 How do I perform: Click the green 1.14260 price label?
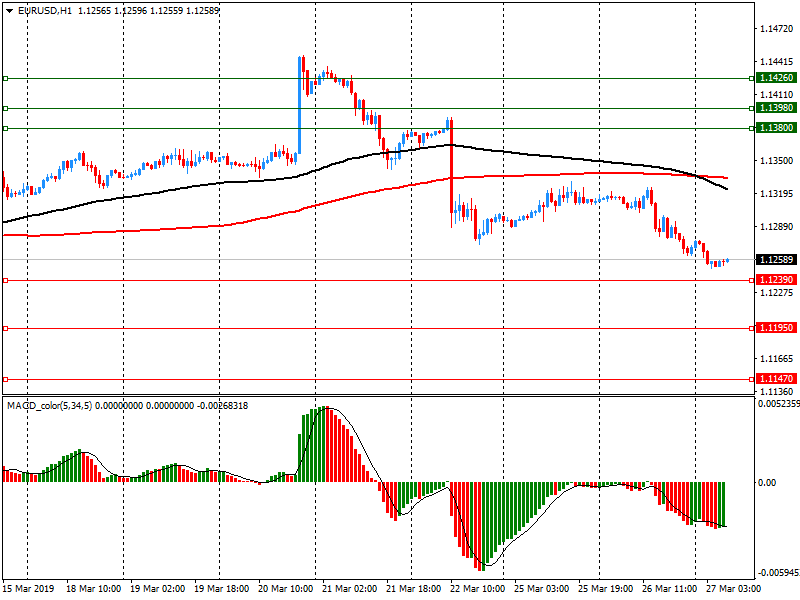776,78
